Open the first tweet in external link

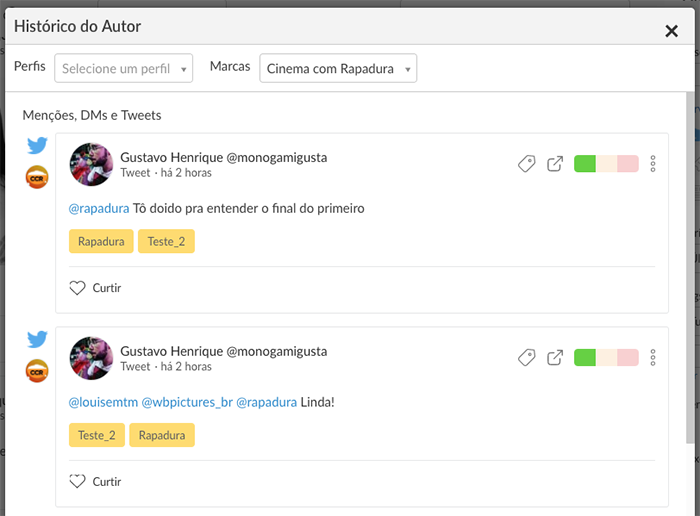[555, 164]
